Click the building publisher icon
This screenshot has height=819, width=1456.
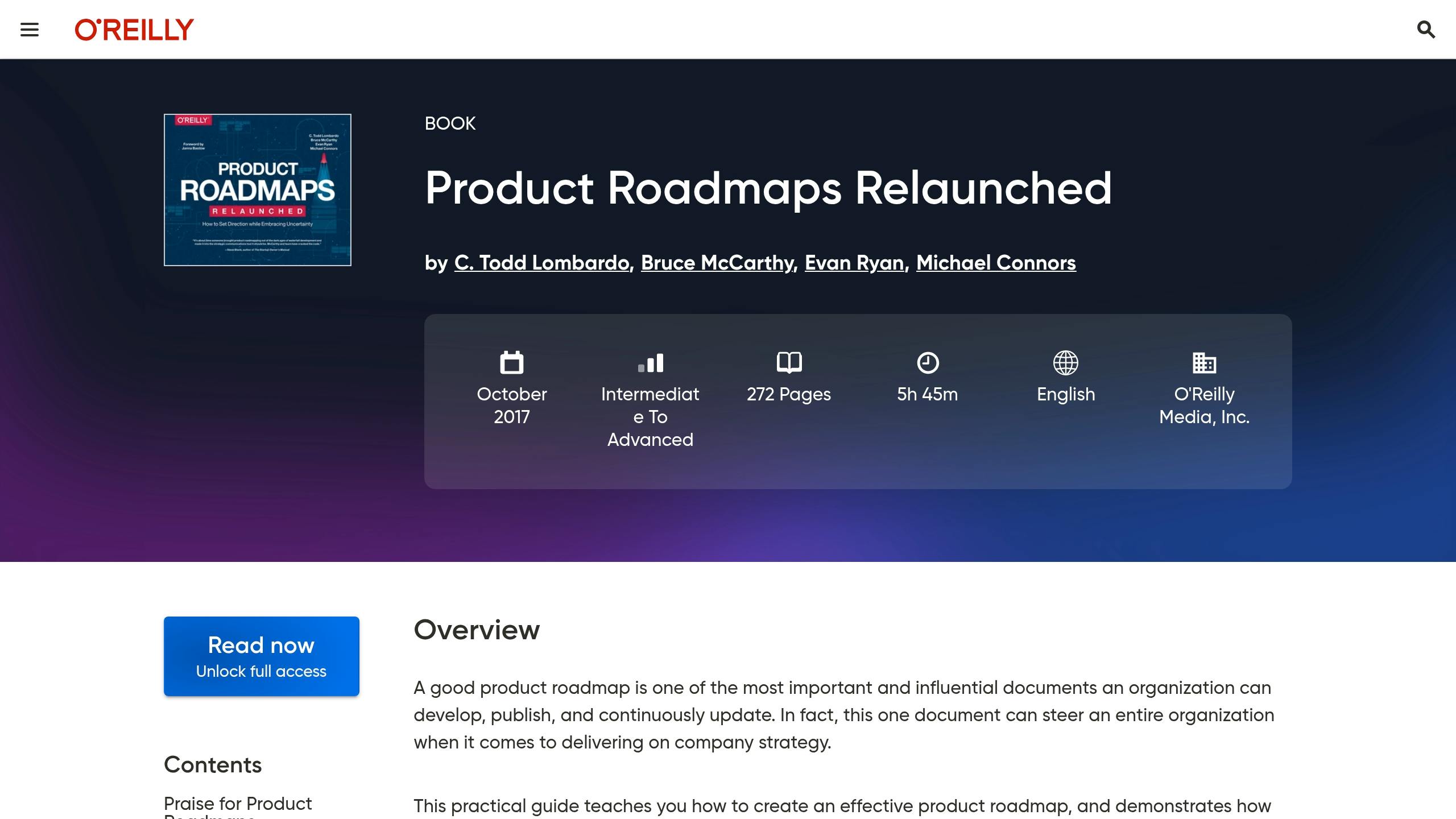click(x=1204, y=363)
